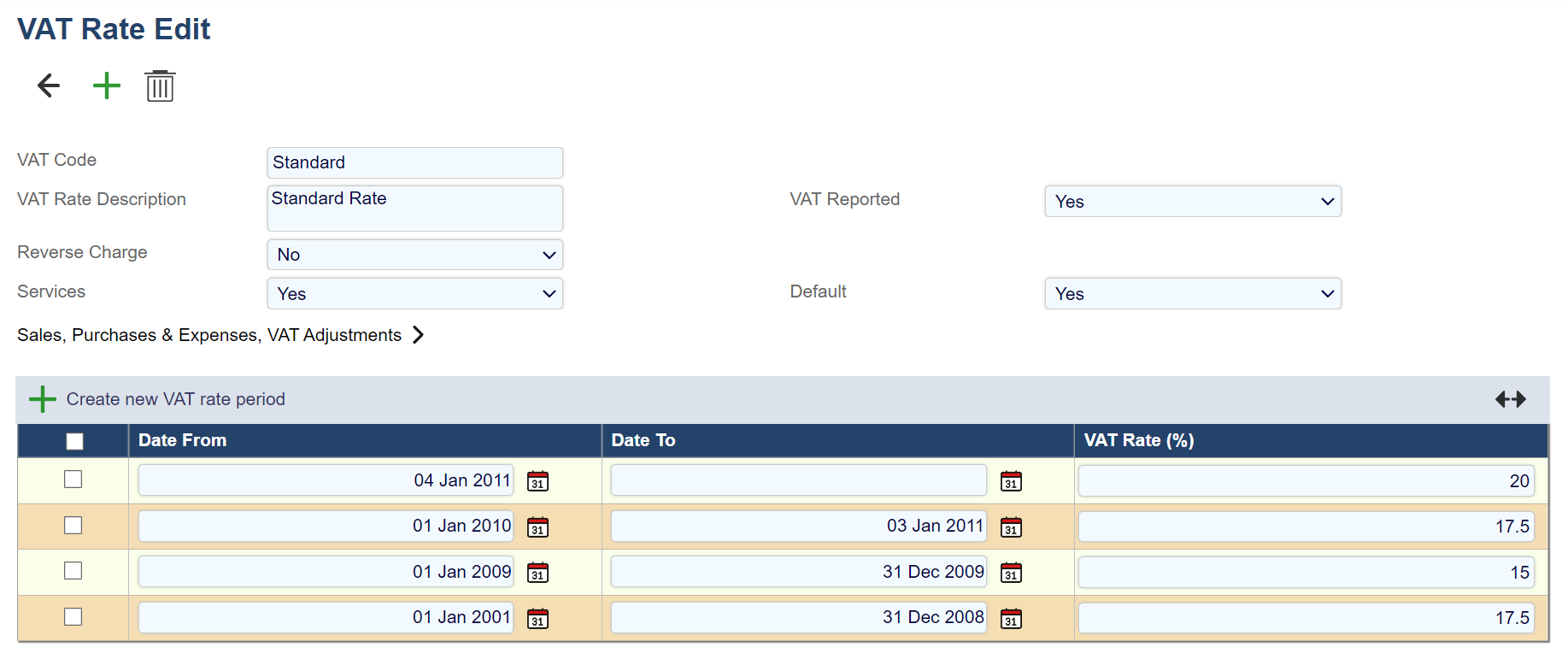1568x659 pixels.
Task: Open the Services dropdown
Action: pyautogui.click(x=415, y=294)
